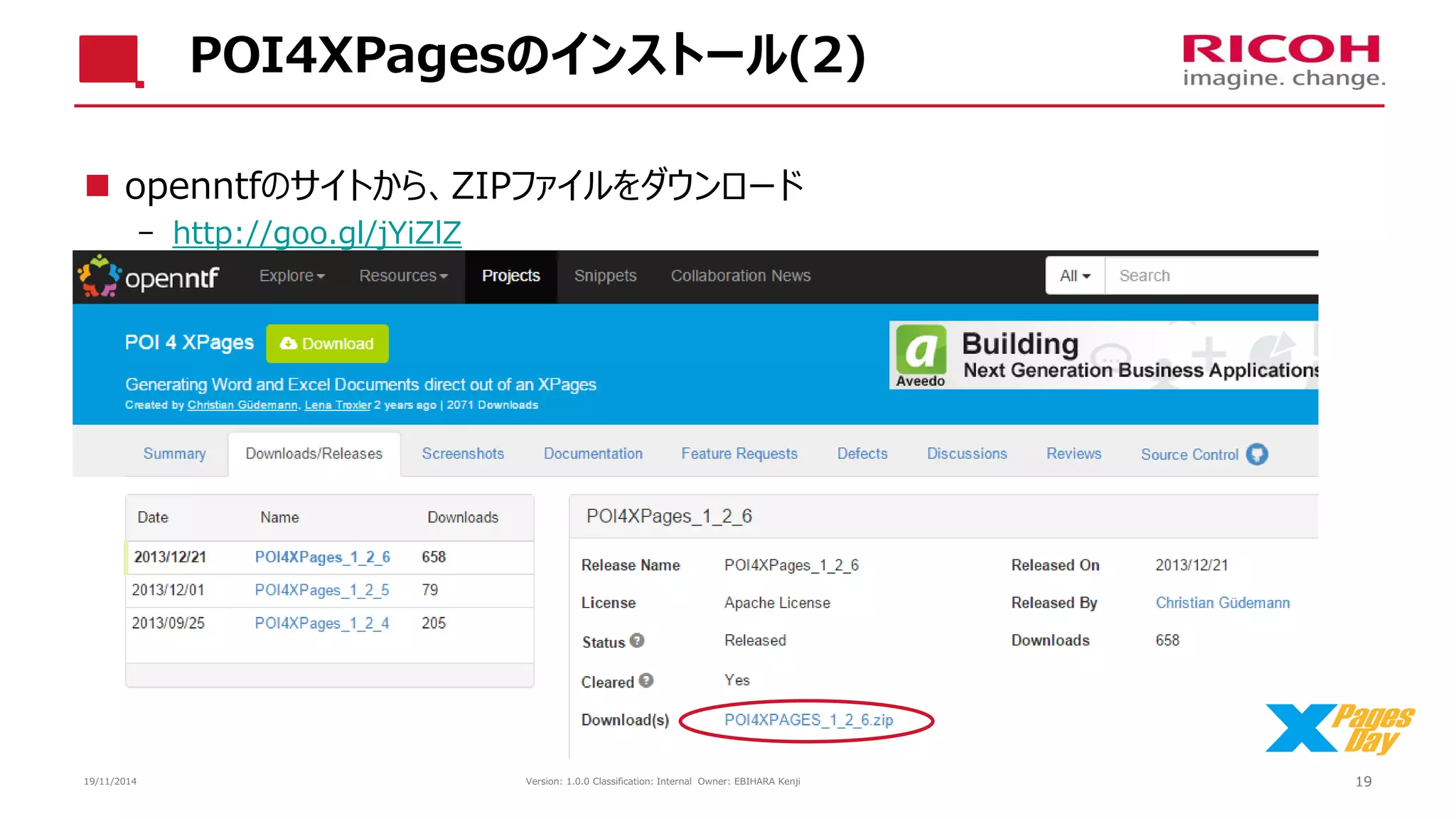
Task: Open release POI4XPages_1_2_6 in list
Action: point(322,557)
